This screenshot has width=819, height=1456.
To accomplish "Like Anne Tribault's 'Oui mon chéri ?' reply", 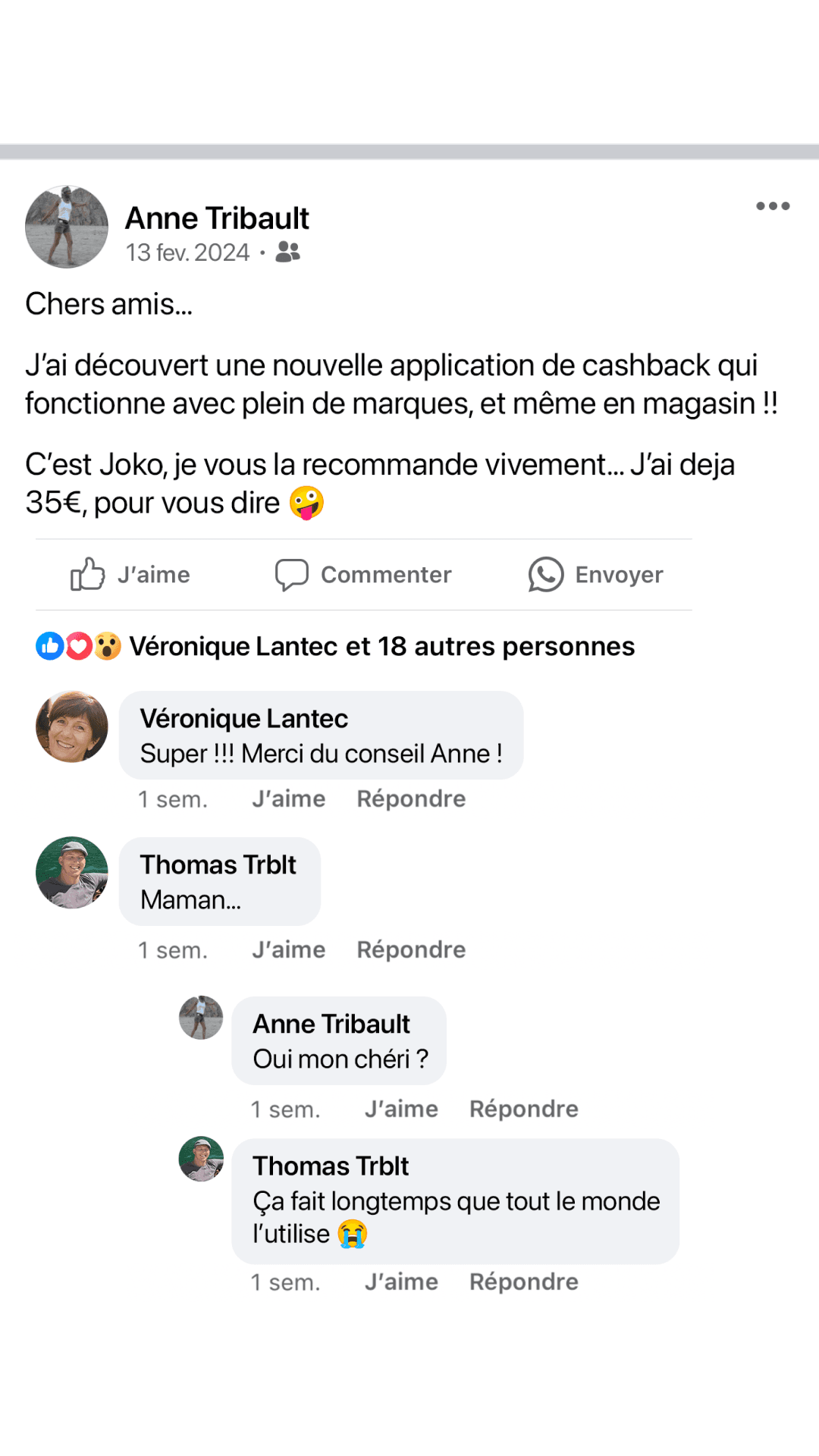I will click(401, 1109).
